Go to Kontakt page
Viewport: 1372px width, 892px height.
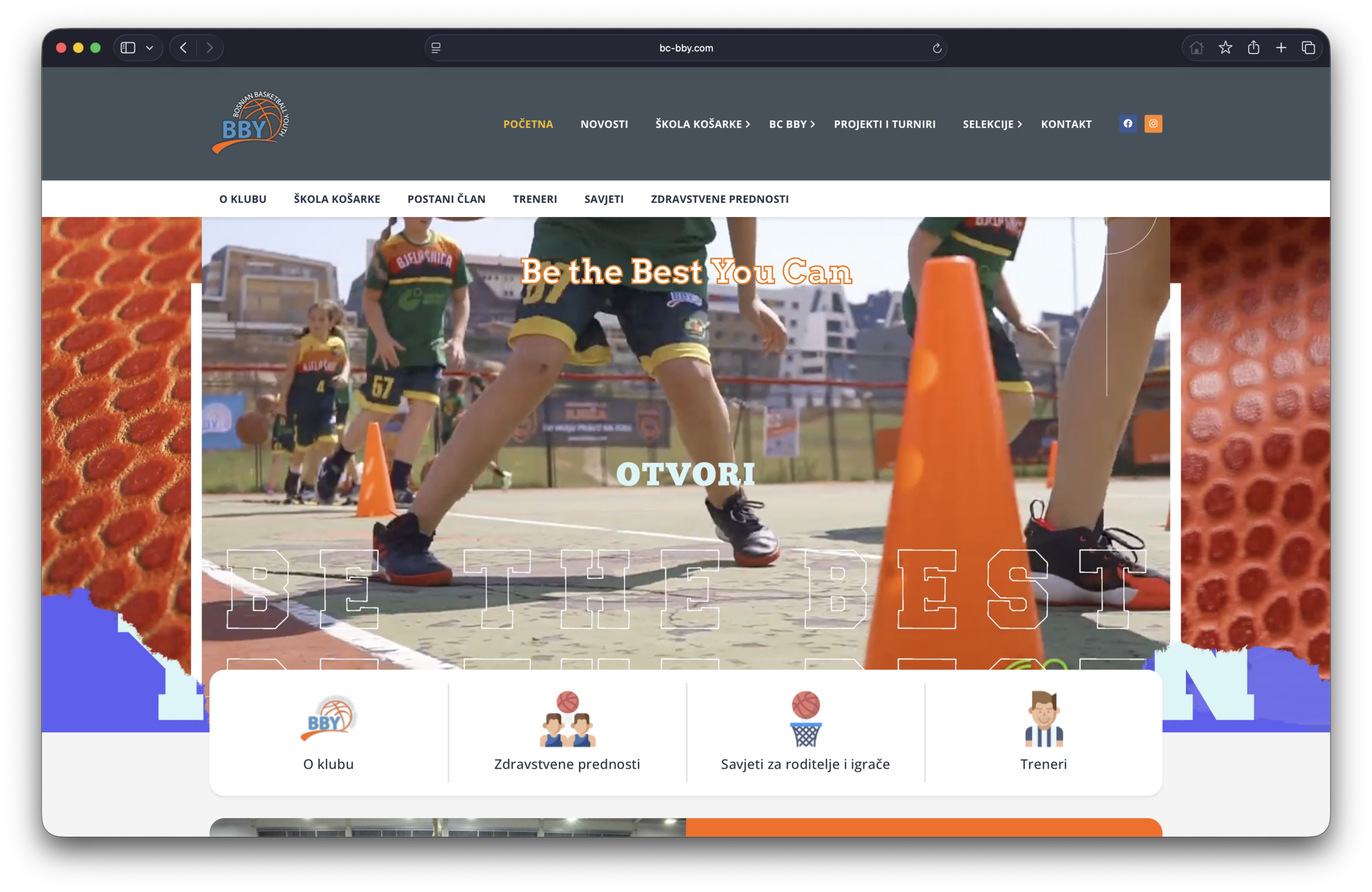[x=1066, y=124]
